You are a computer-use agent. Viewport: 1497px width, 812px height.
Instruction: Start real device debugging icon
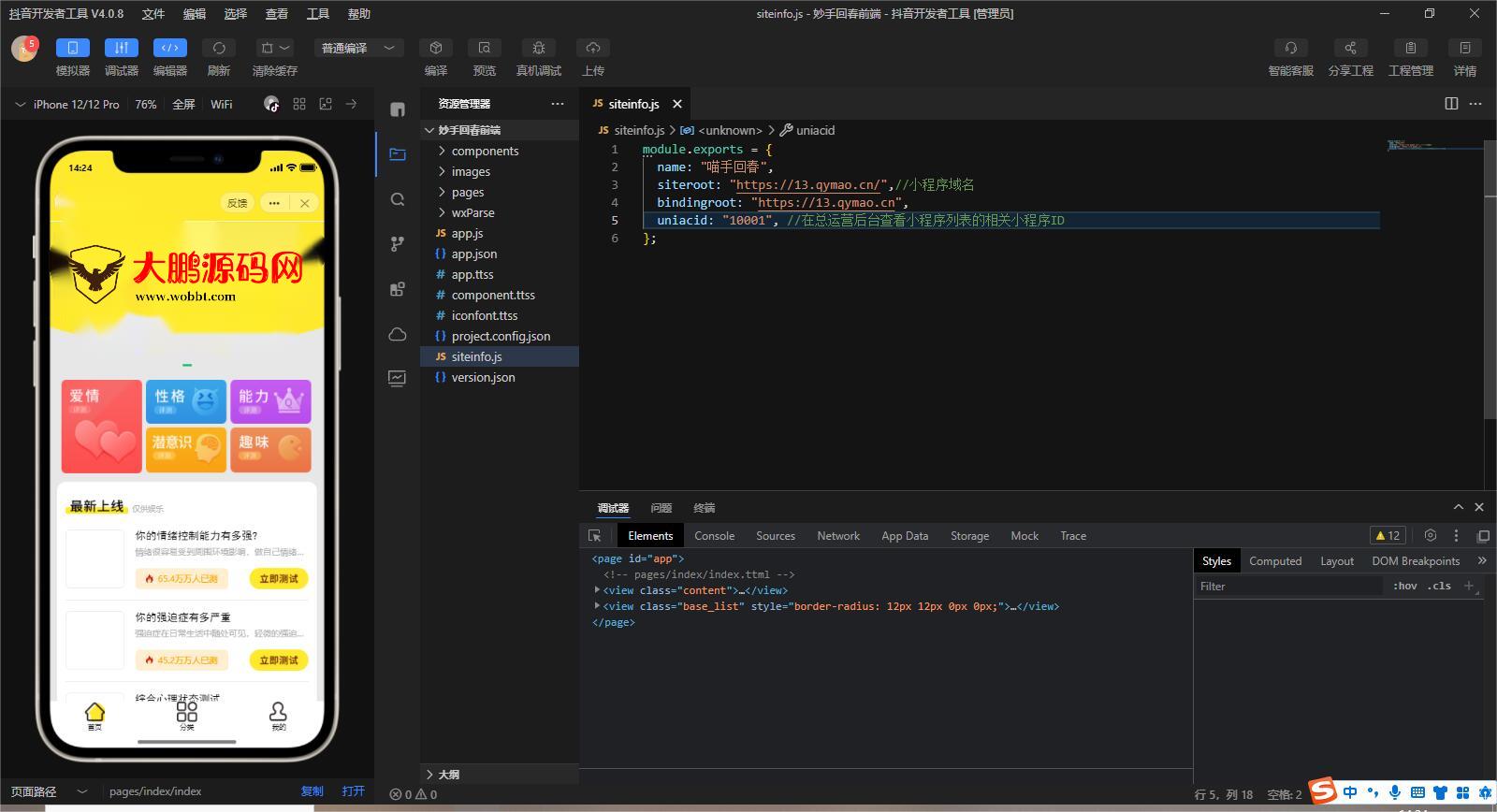539,48
